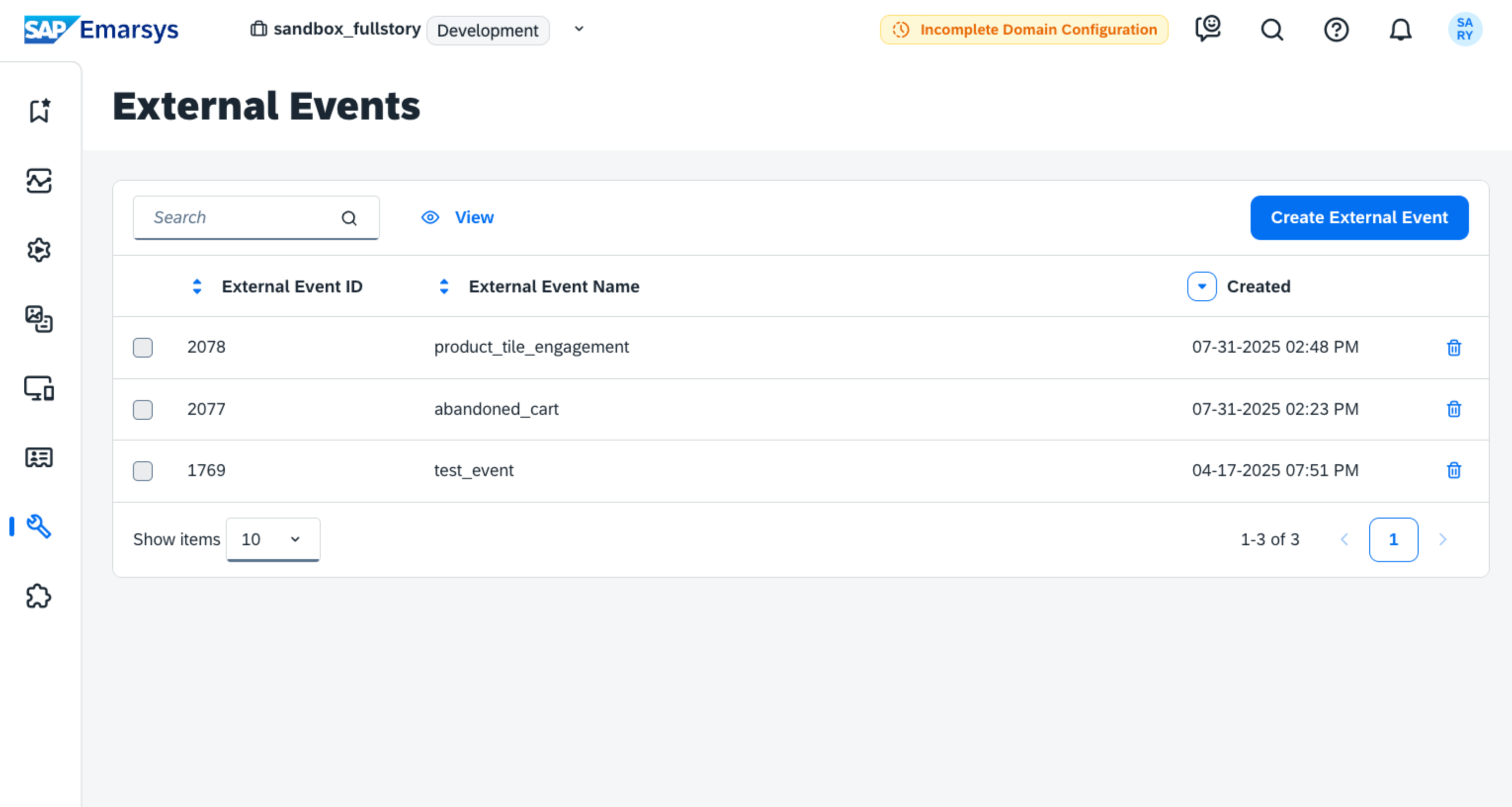The height and width of the screenshot is (807, 1512).
Task: Sort by External Event Name column
Action: click(444, 286)
